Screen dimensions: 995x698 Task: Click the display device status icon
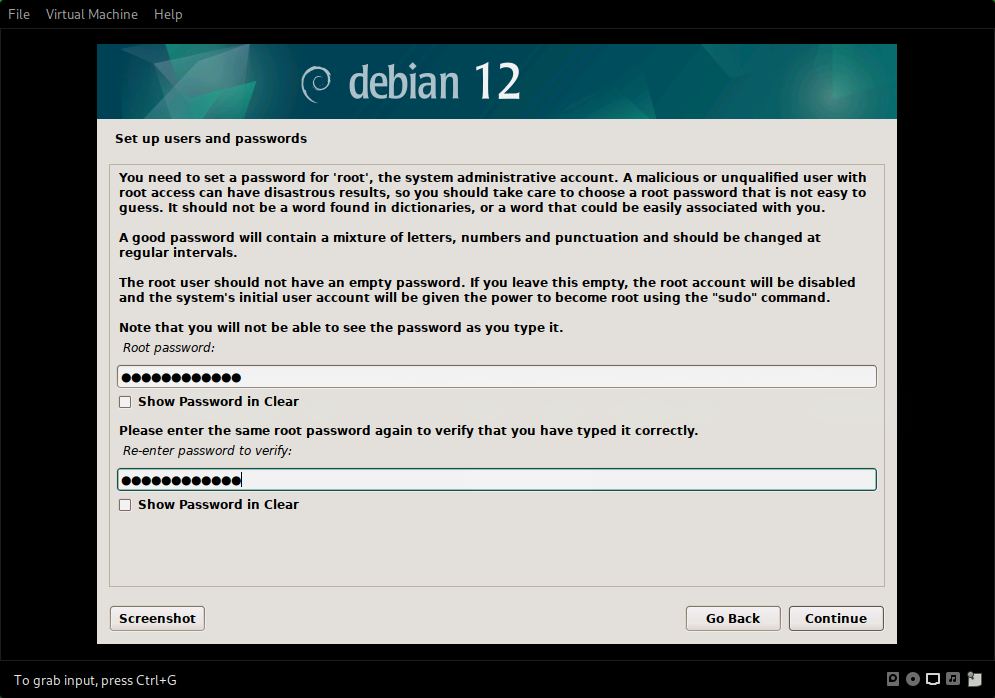[932, 679]
